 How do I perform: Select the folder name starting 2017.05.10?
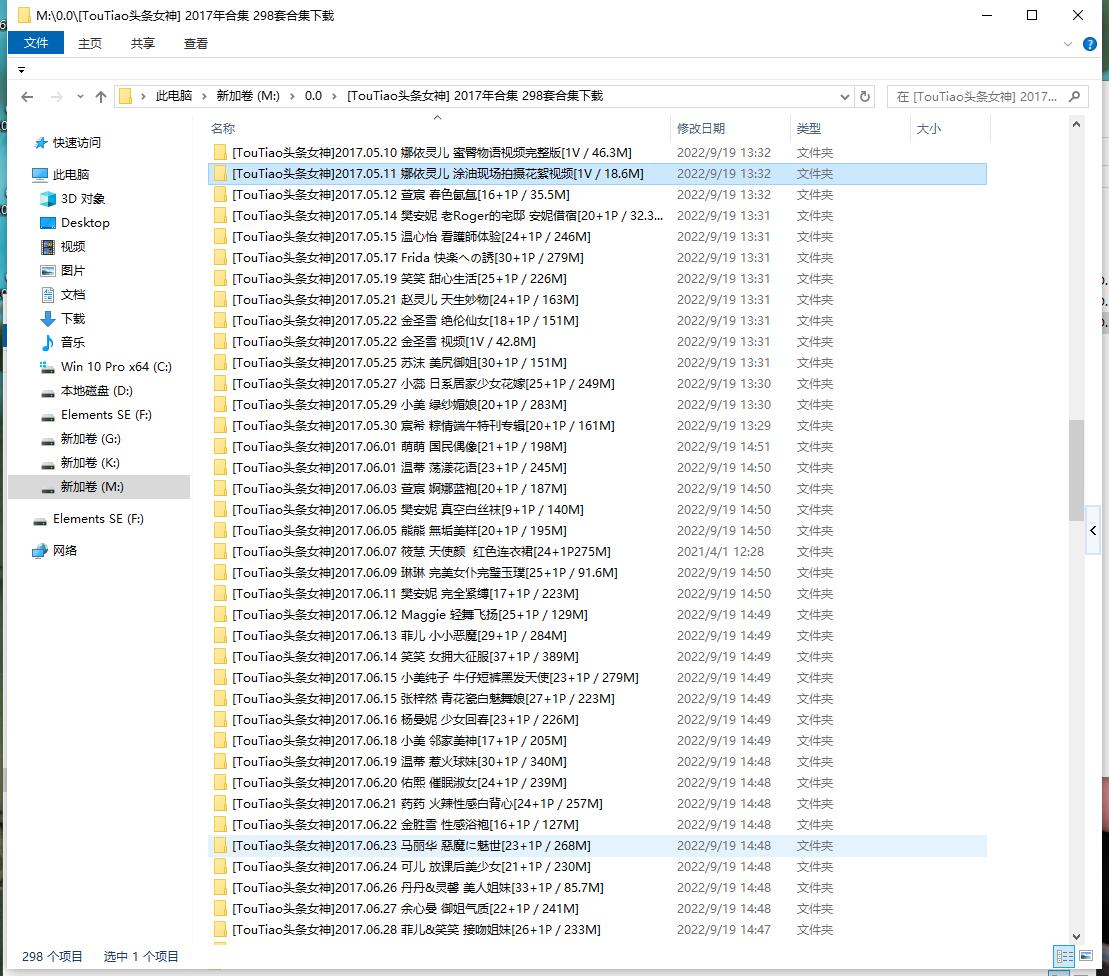tap(432, 153)
